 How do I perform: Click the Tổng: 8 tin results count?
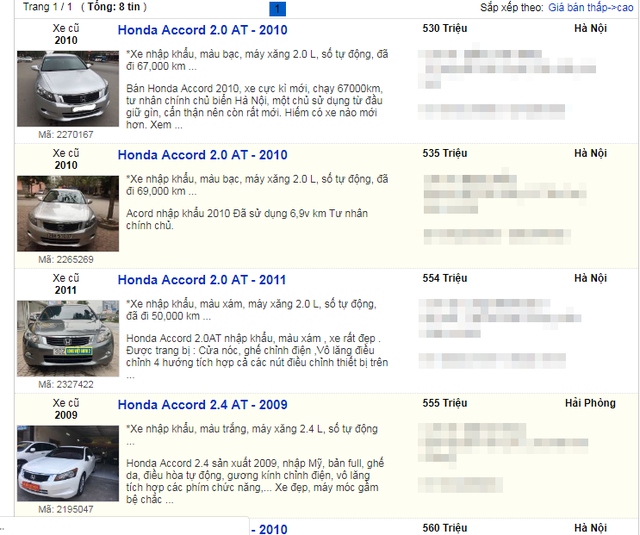[114, 7]
